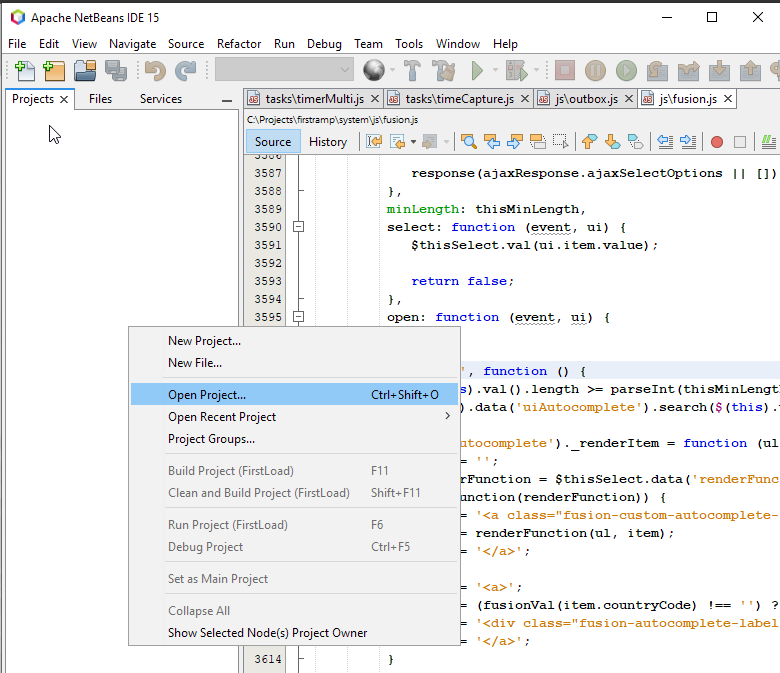
Task: Click the New File toolbar icon
Action: 23,70
